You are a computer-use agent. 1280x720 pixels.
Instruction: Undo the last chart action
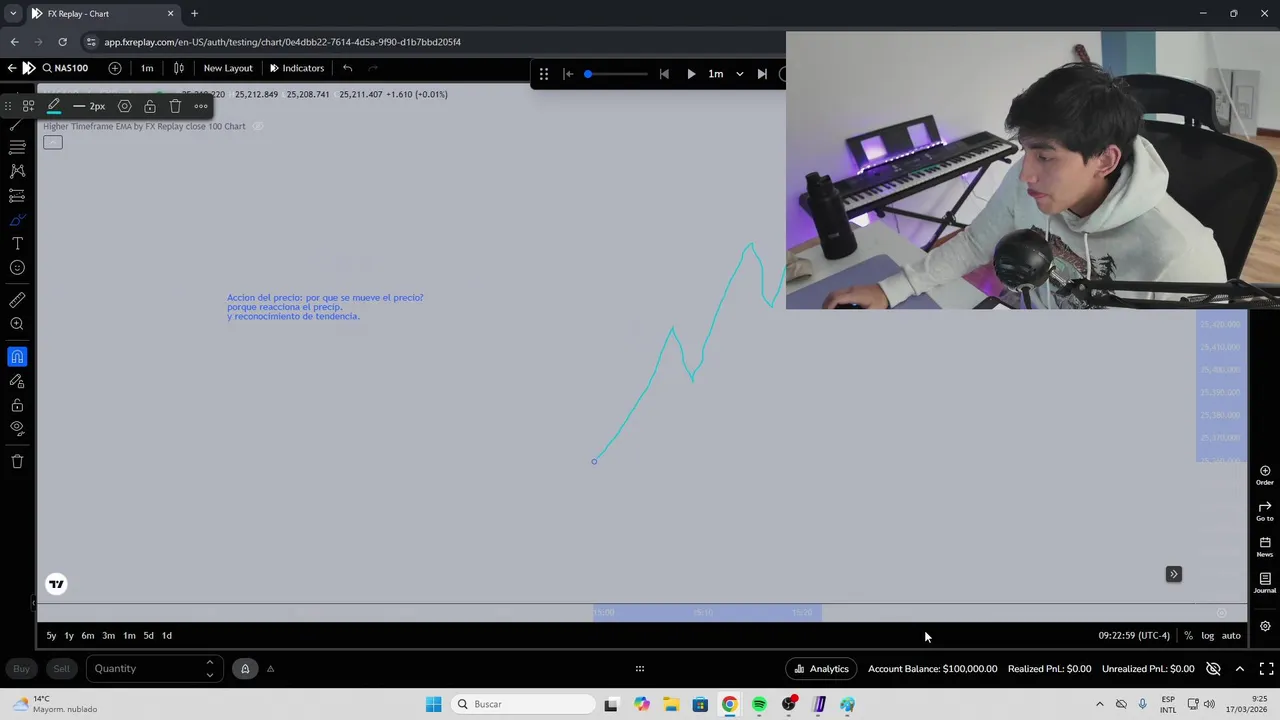tap(347, 68)
